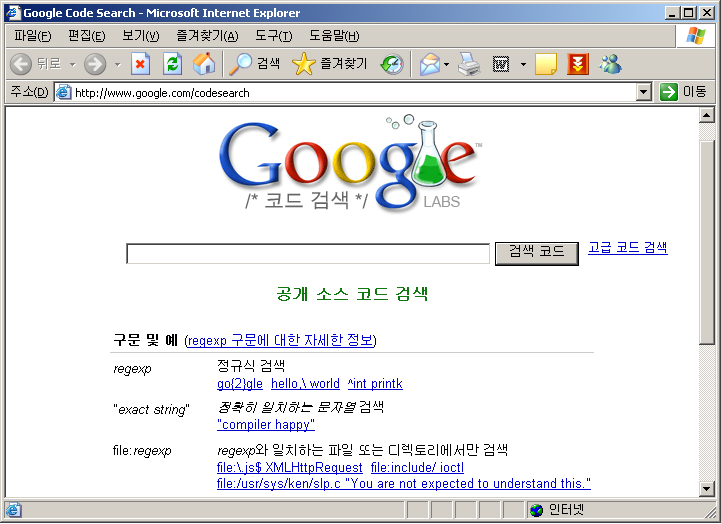
Task: Open the 검색 magnifier toolbar button
Action: [254, 64]
